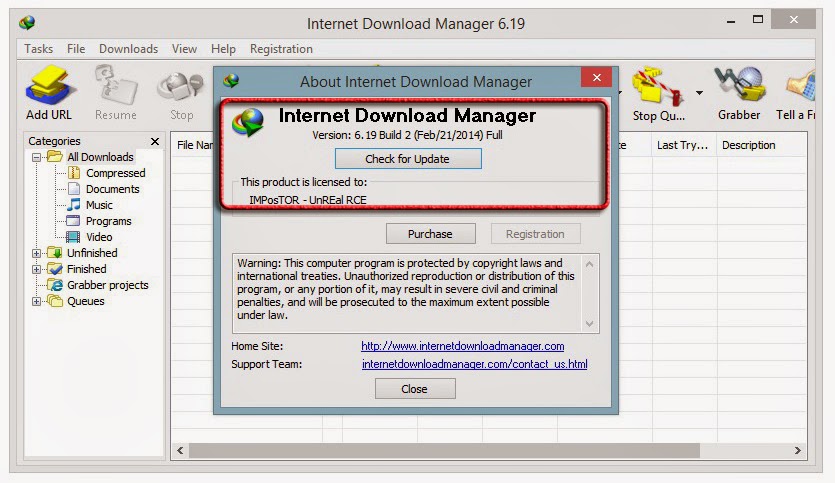Click the IDM logo in About dialog
835x483 pixels.
pyautogui.click(x=248, y=122)
